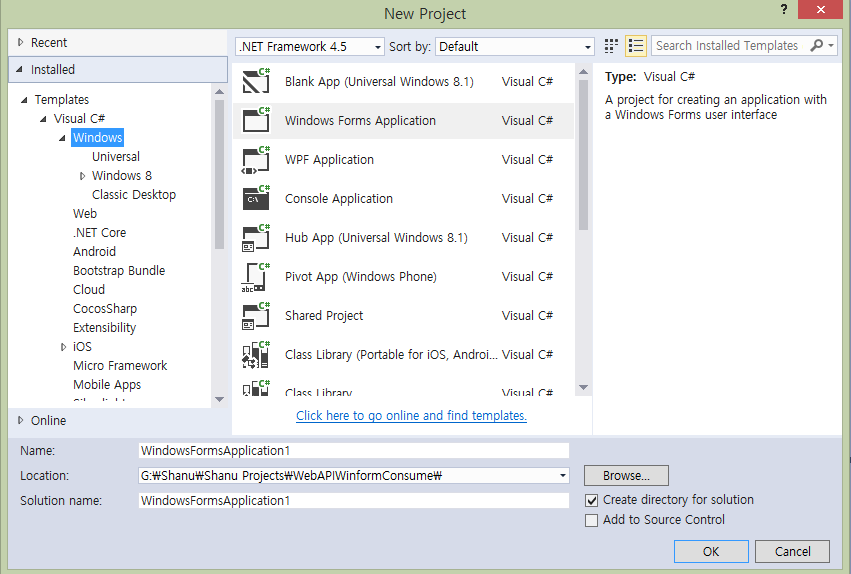This screenshot has height=574, width=851.
Task: Switch to medium icons list view
Action: 636,46
